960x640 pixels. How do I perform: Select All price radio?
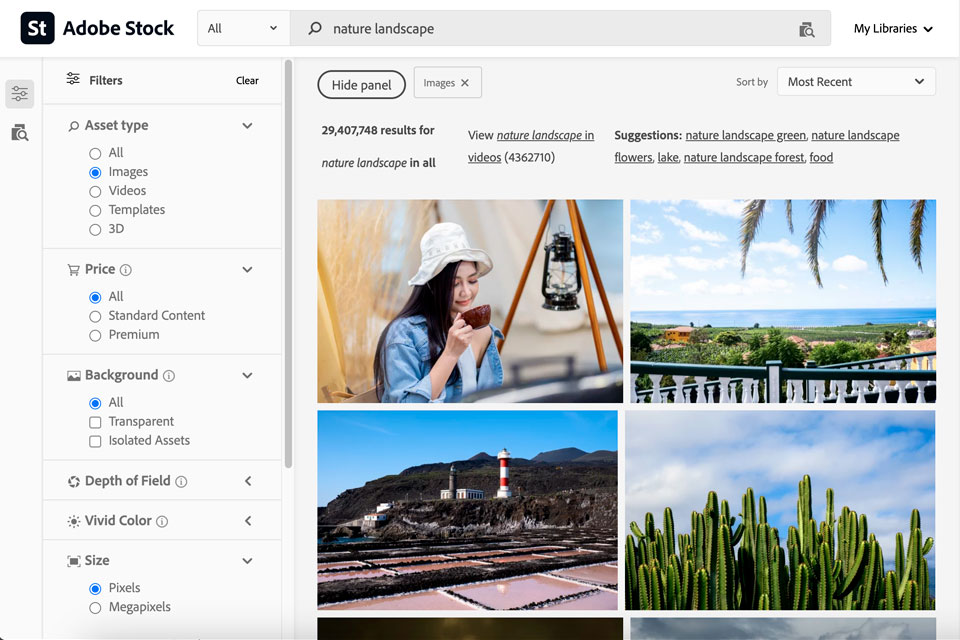point(95,298)
